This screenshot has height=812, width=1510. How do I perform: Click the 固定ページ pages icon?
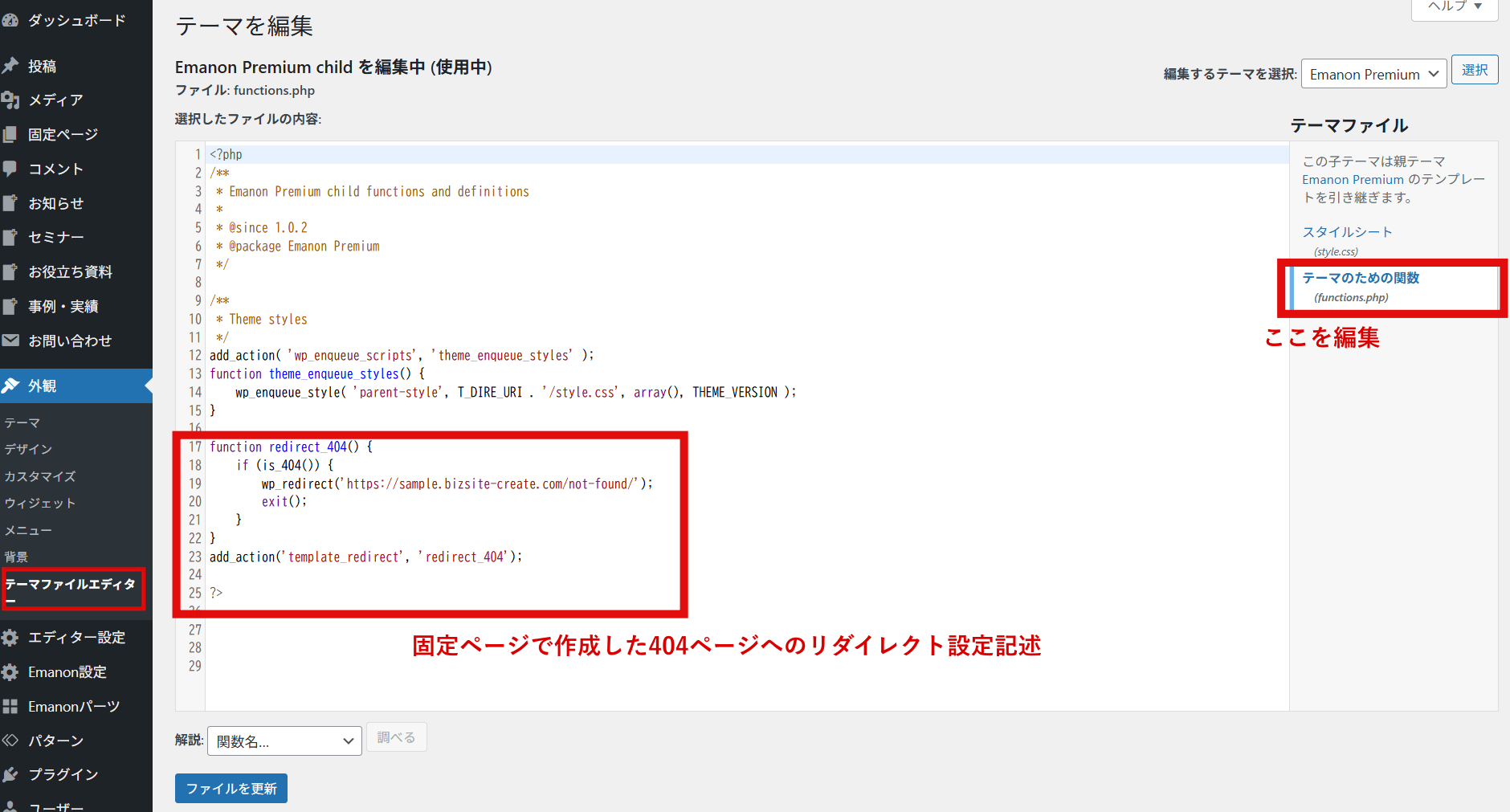click(10, 134)
